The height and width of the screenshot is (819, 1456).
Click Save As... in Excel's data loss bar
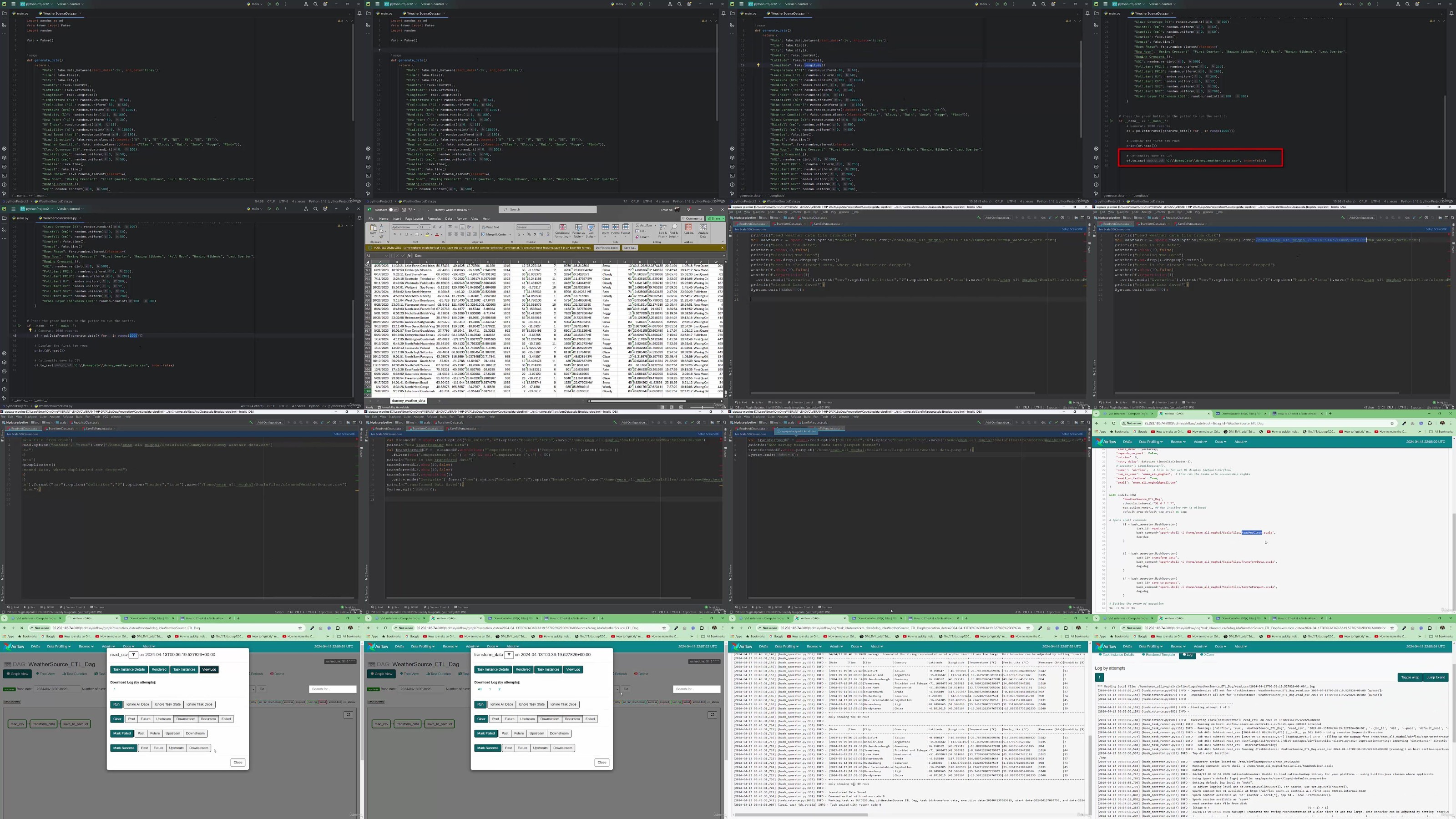630,248
